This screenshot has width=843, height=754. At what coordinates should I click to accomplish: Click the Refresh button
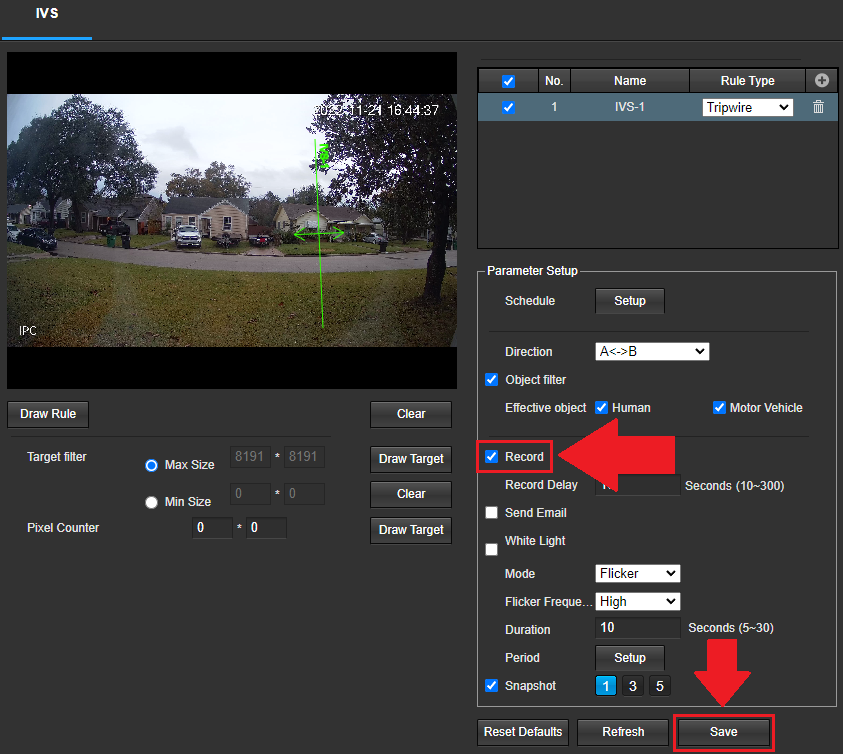(623, 732)
